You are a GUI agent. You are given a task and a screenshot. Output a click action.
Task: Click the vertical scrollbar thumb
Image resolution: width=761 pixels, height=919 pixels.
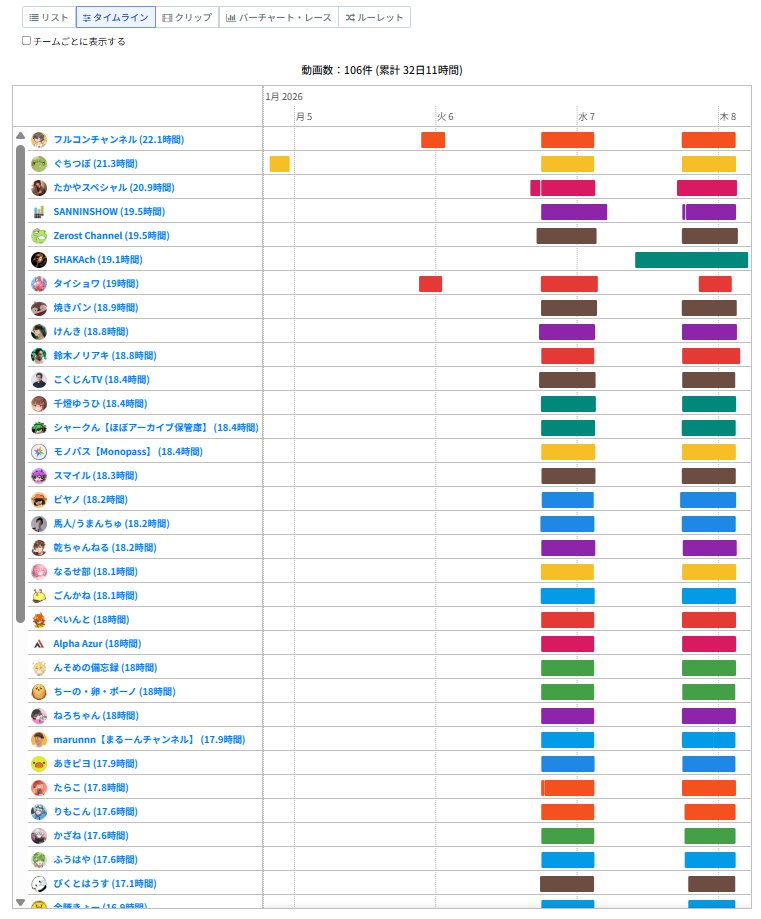[21, 384]
